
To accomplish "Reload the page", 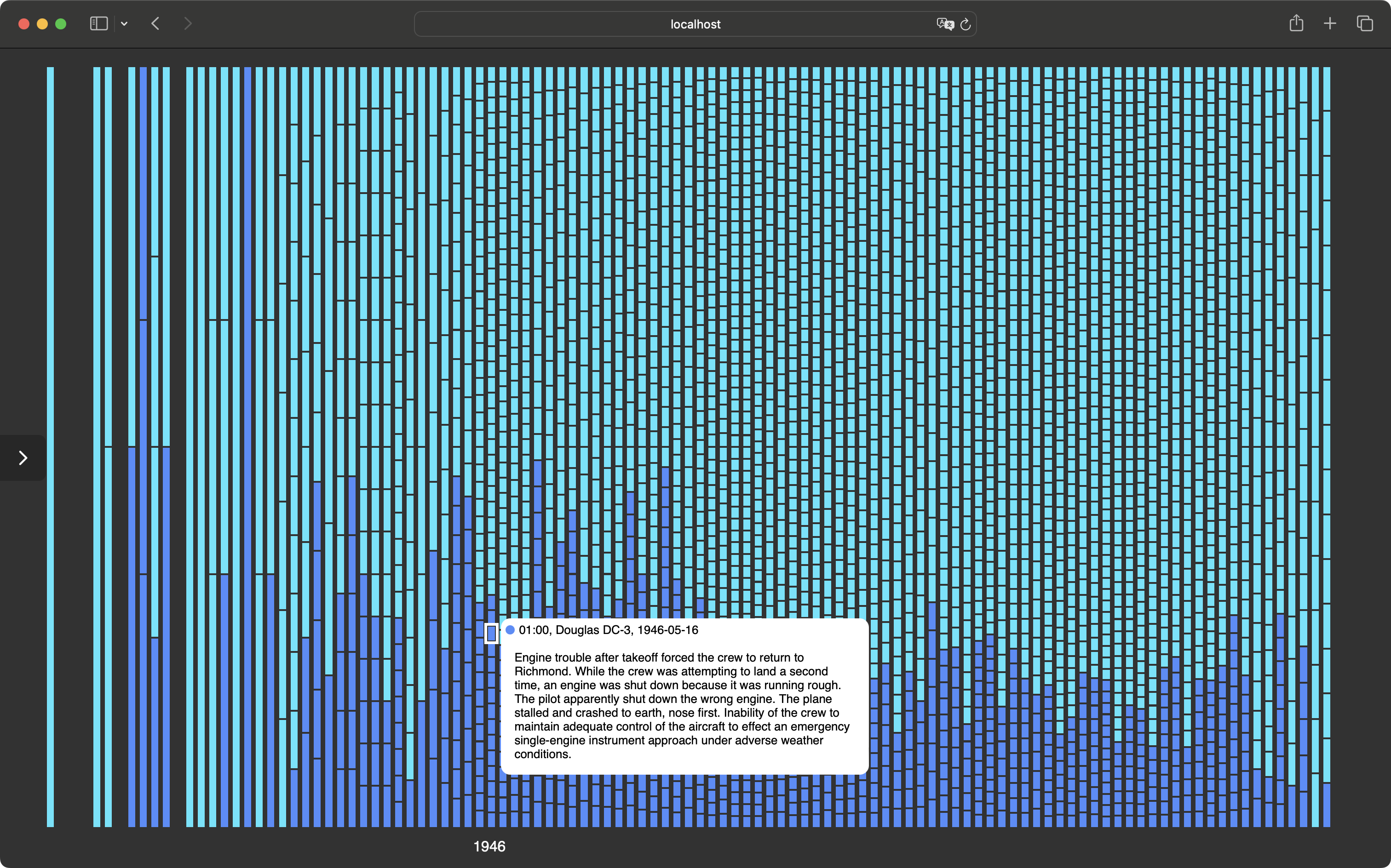I will pyautogui.click(x=966, y=24).
